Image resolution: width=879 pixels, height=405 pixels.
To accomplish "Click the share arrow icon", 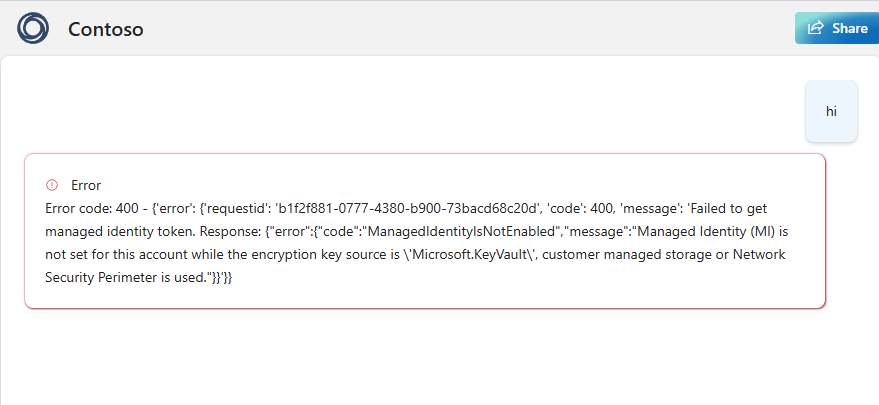I will 816,27.
